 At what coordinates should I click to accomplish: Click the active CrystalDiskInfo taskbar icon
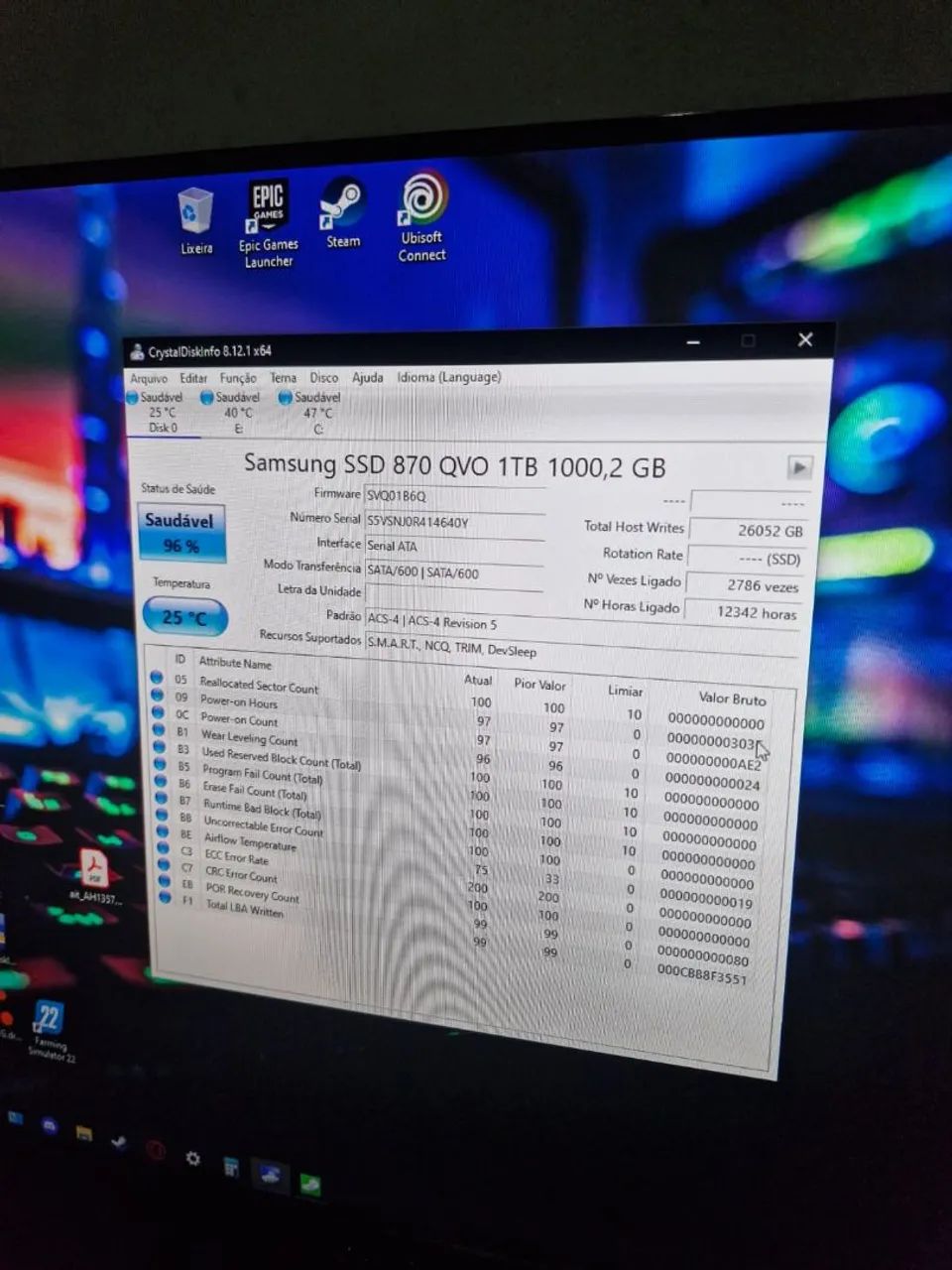pos(269,1176)
